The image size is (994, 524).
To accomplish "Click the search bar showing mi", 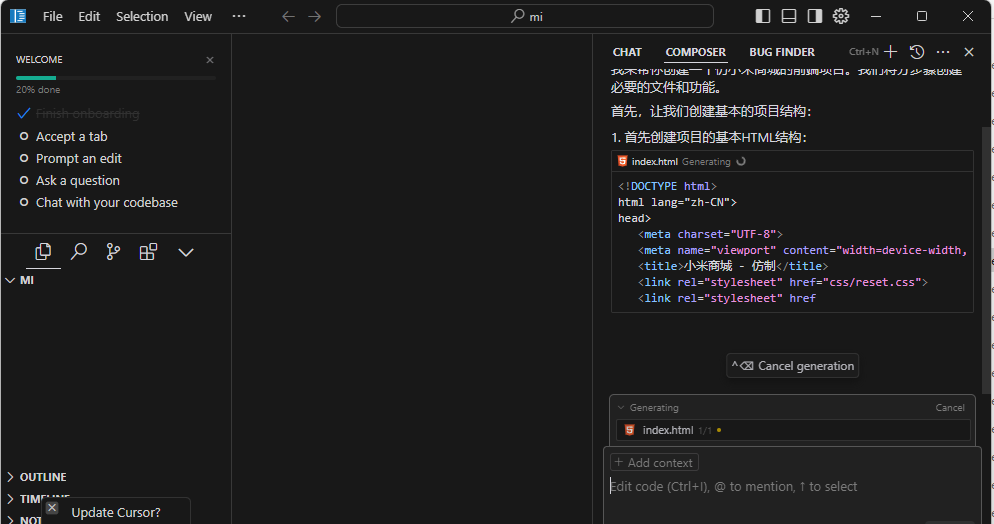I will click(525, 16).
